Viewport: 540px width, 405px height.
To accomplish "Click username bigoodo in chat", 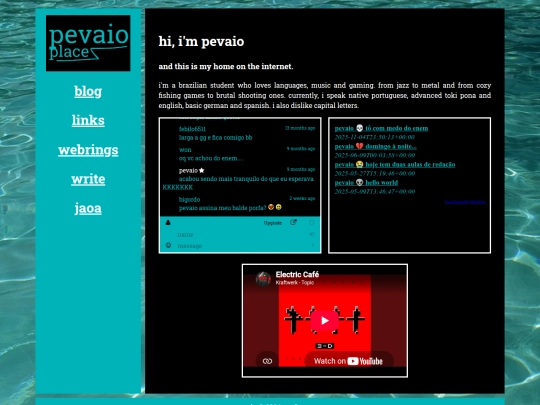I will coord(189,199).
